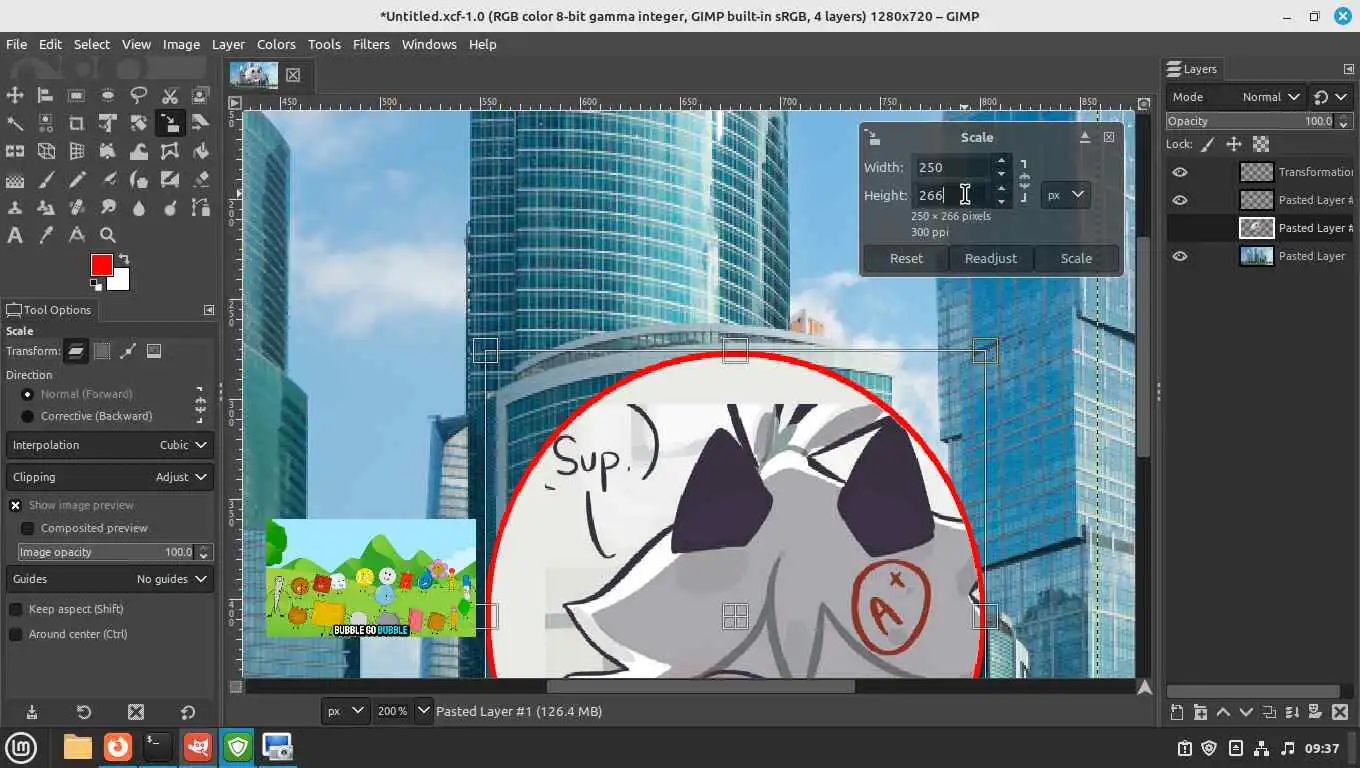Click the Reset button in Scale dialog
The height and width of the screenshot is (768, 1360).
coord(906,258)
